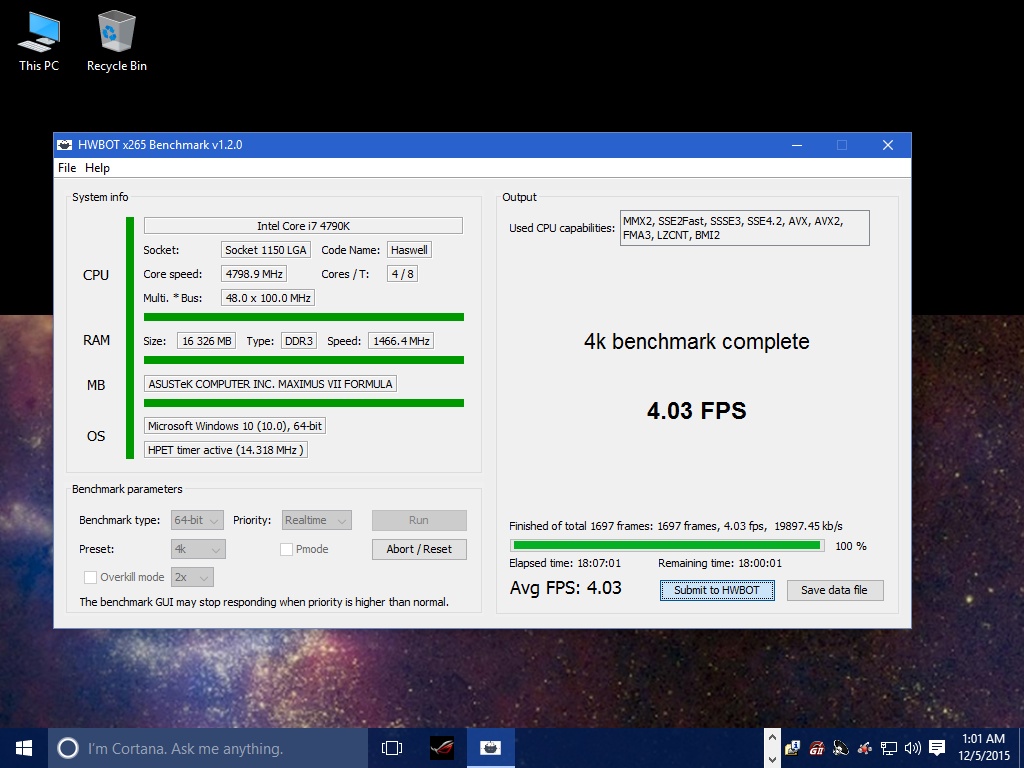Screen dimensions: 1024x768
Task: Click the red GPU tray icon
Action: [x=817, y=748]
